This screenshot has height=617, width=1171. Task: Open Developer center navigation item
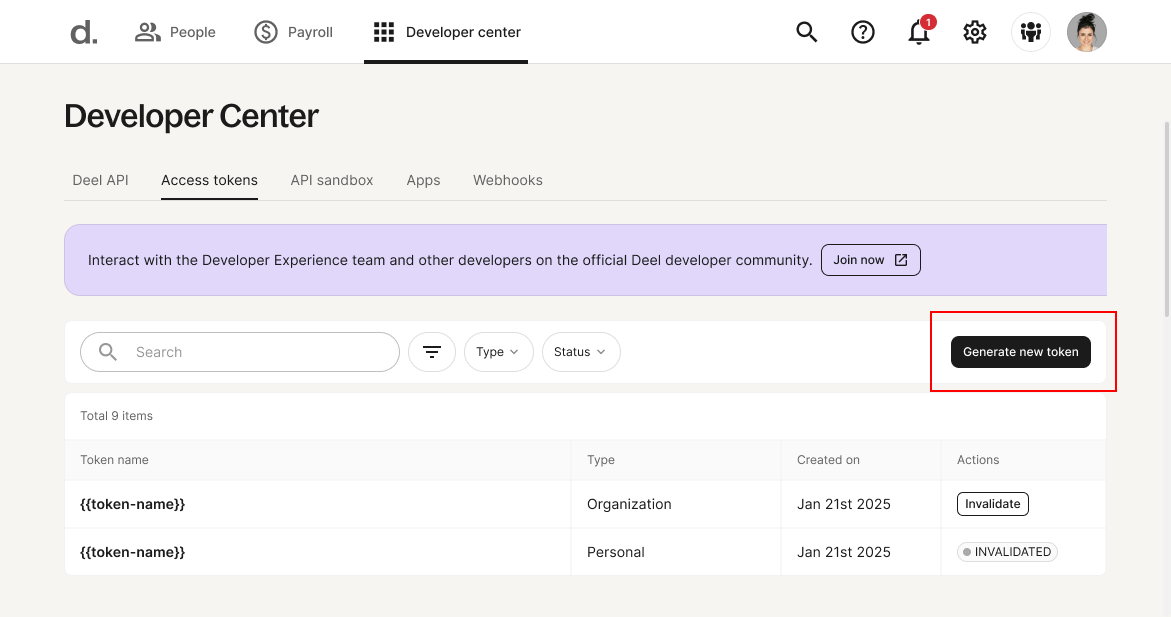[x=447, y=32]
